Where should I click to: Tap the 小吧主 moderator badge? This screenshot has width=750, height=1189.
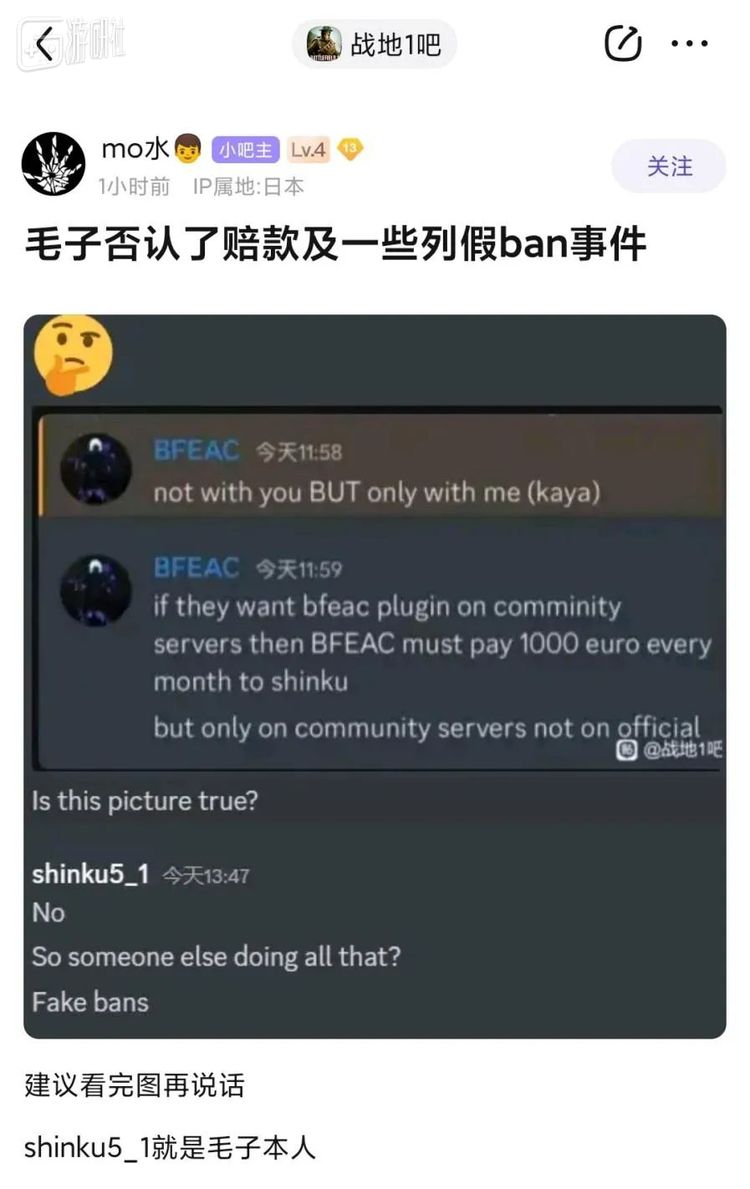point(245,149)
